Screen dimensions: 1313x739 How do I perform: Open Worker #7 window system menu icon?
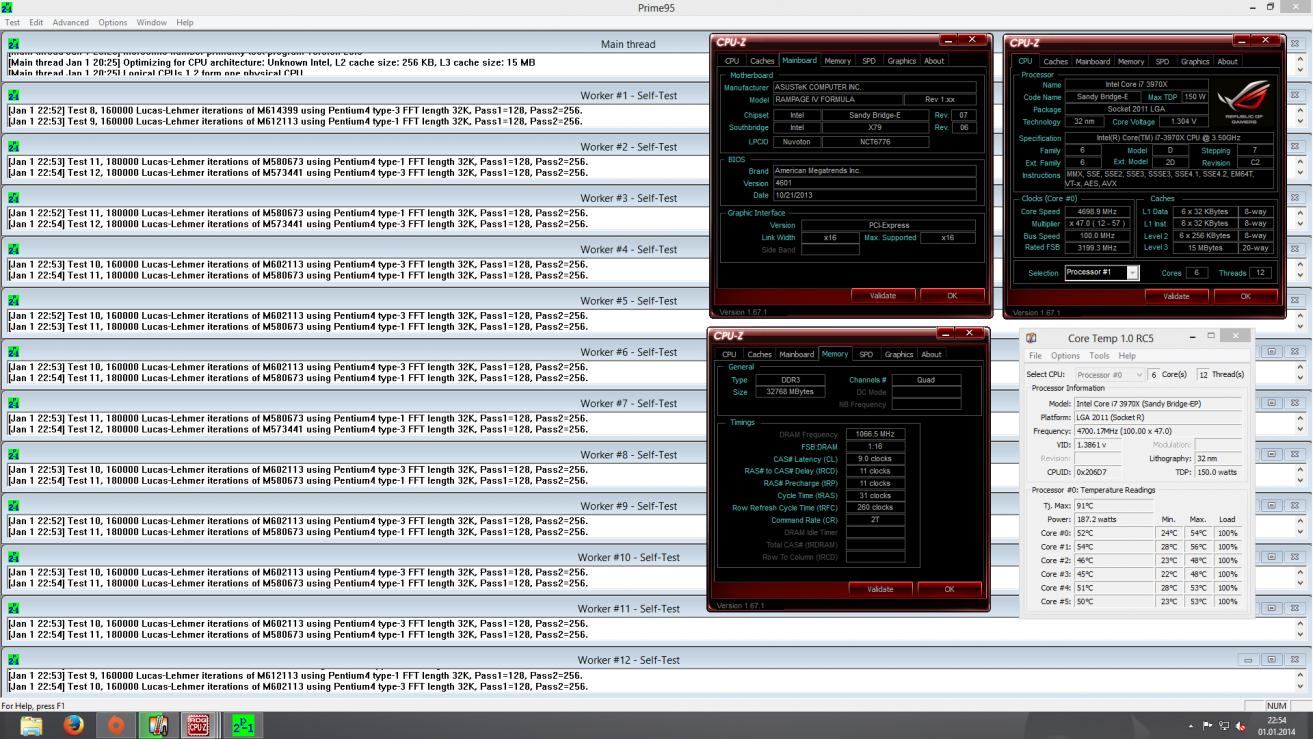tap(14, 403)
